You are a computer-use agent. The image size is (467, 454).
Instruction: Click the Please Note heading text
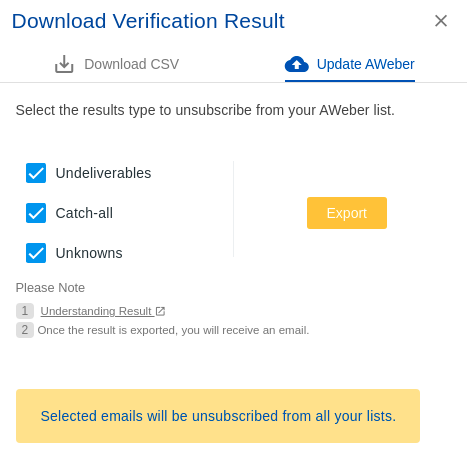(50, 288)
